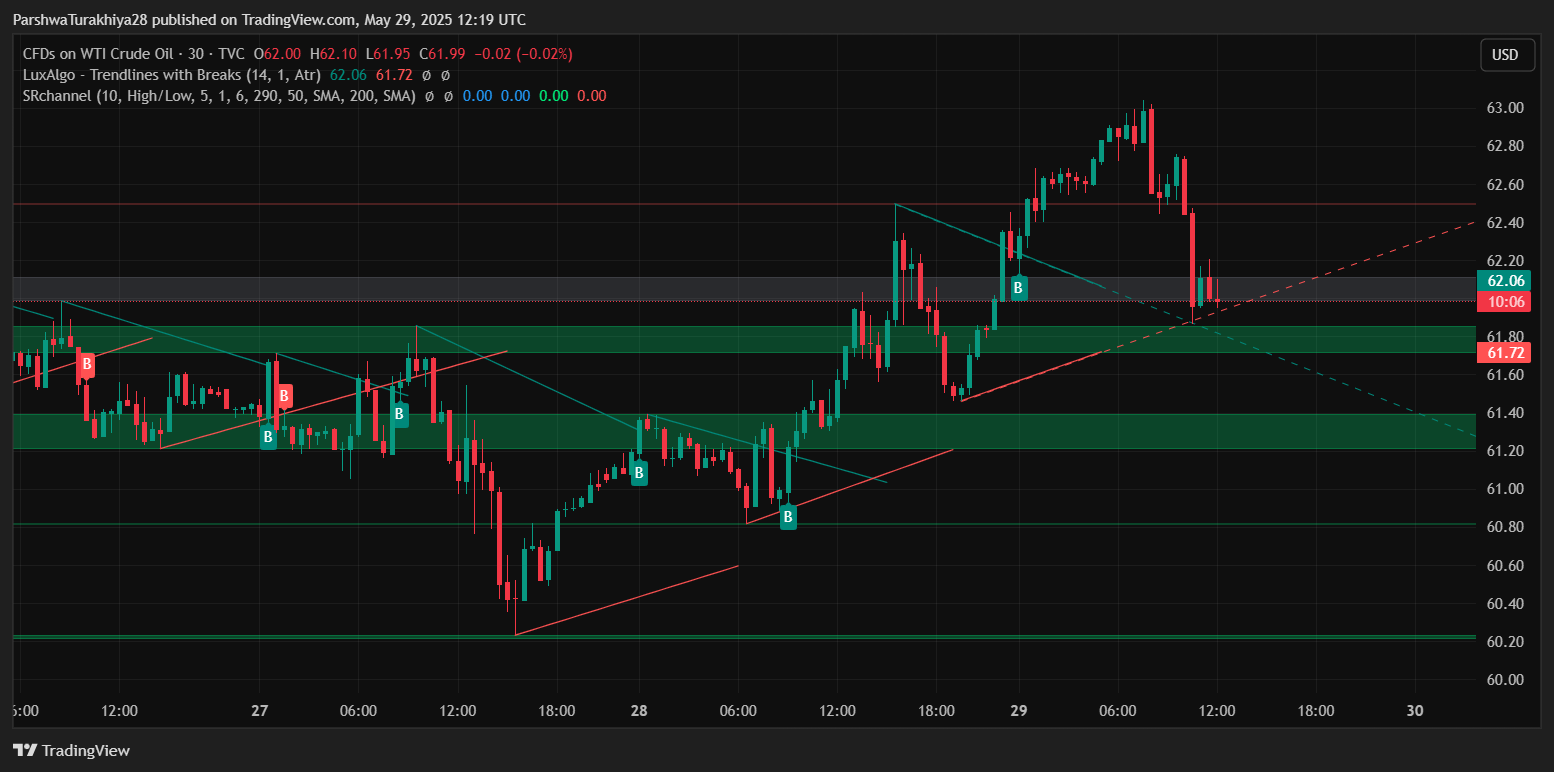Image resolution: width=1554 pixels, height=772 pixels.
Task: Click the USD currency button
Action: pyautogui.click(x=1505, y=54)
